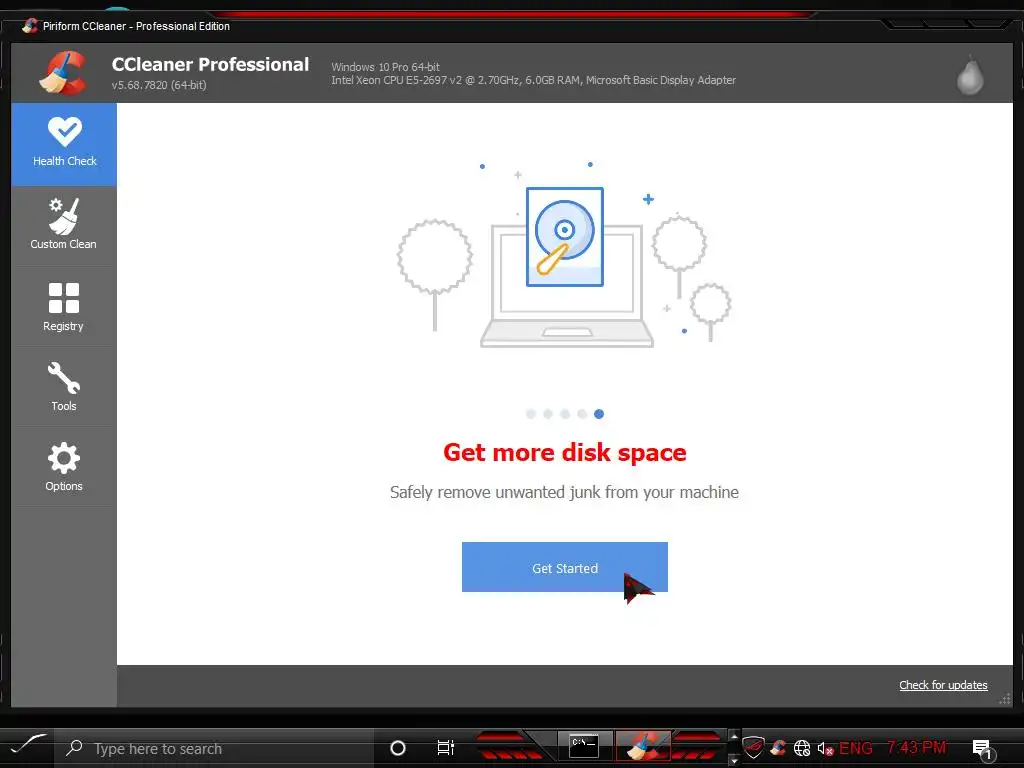
Task: Open the Tools section
Action: (64, 387)
